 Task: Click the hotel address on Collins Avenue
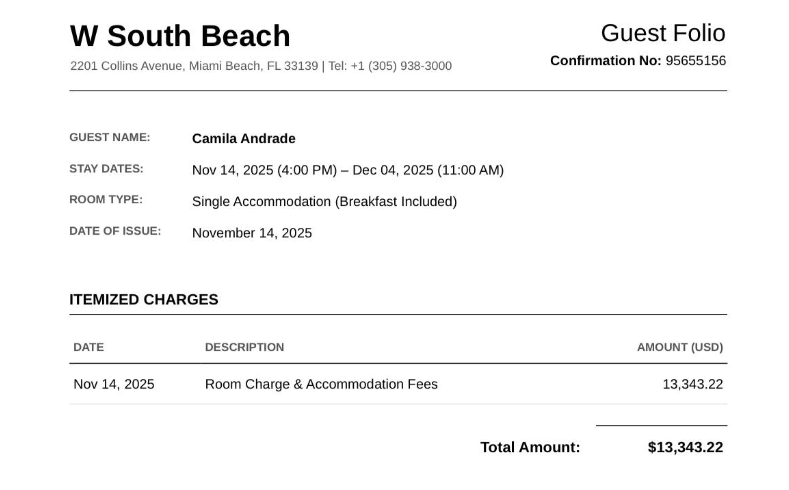194,66
